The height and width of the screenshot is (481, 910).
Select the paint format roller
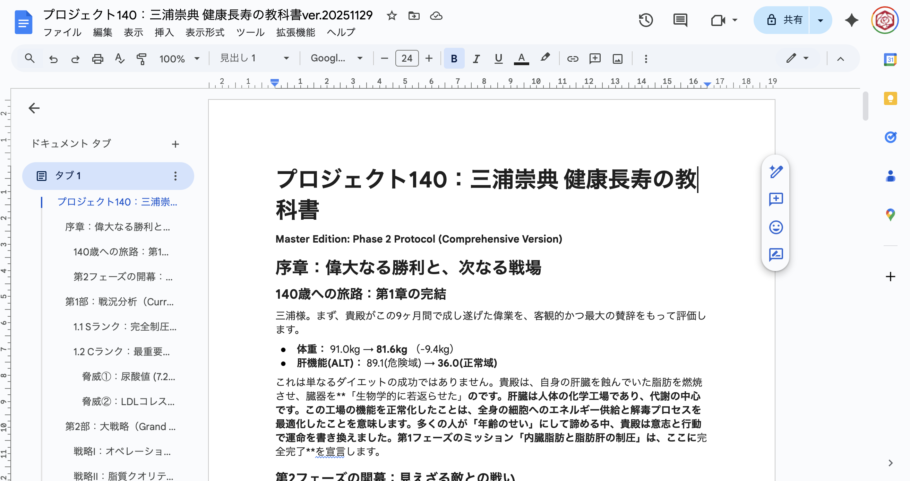point(140,59)
